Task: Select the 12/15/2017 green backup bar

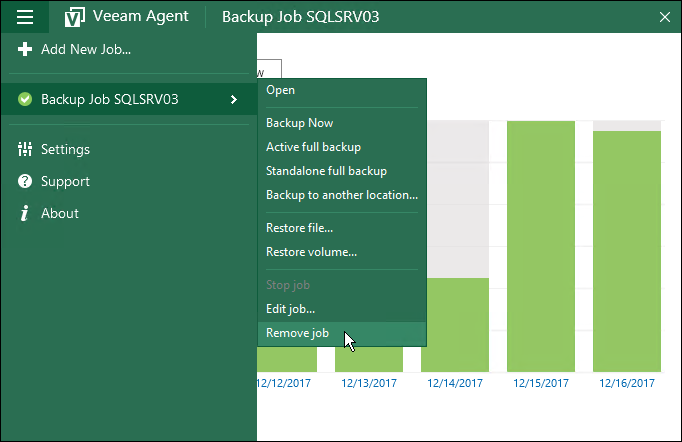Action: coord(541,246)
